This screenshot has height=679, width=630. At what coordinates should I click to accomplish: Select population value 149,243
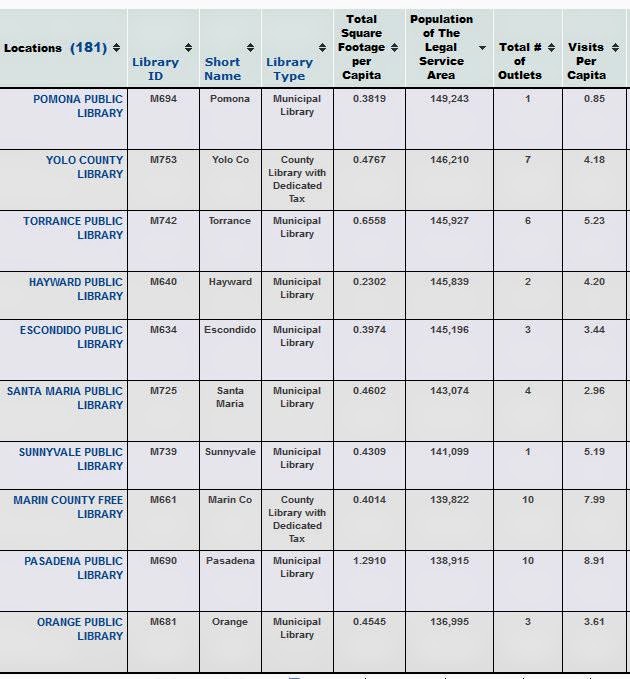pos(449,99)
